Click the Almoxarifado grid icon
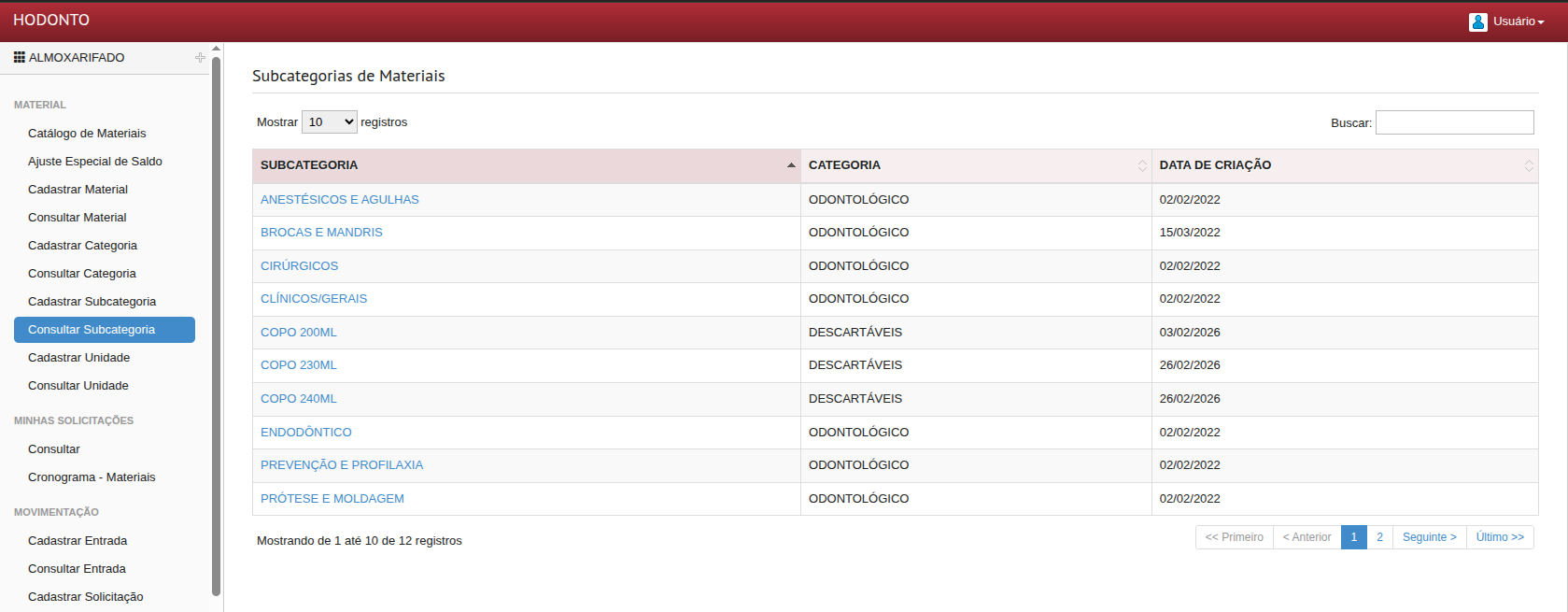The image size is (1568, 612). coord(20,57)
